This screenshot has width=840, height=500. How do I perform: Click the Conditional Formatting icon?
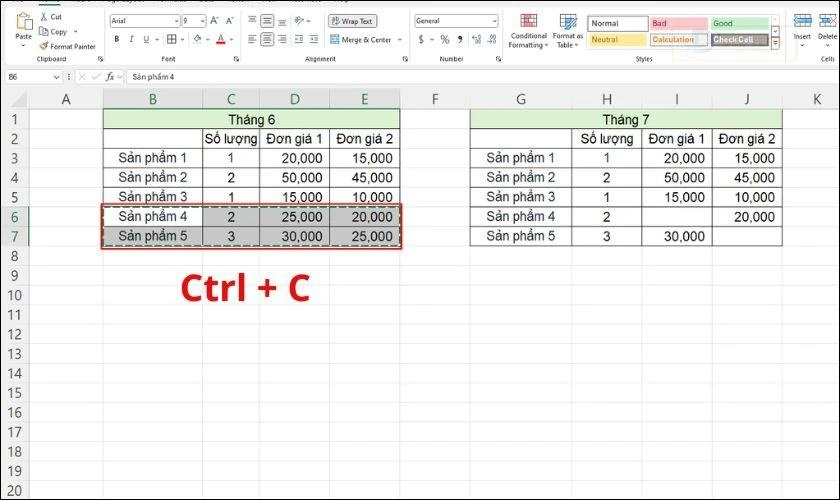[526, 22]
